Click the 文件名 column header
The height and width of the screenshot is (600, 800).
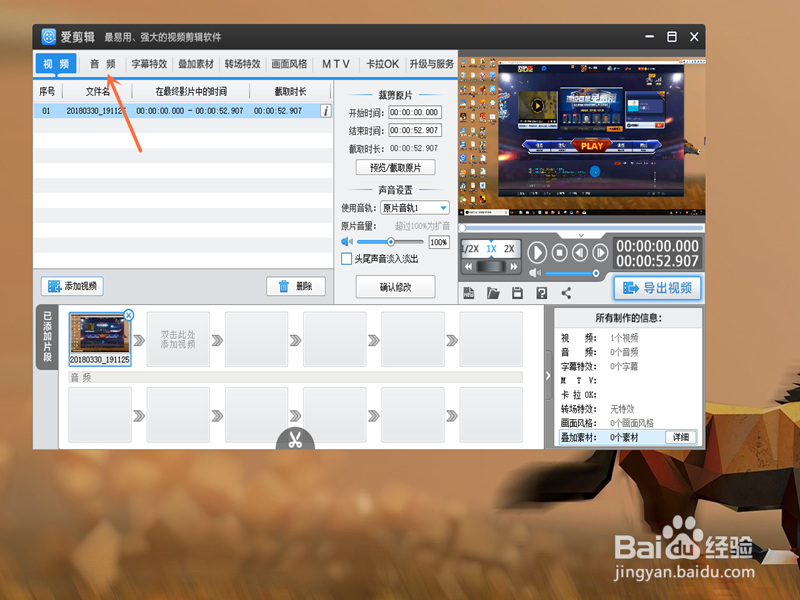[97, 91]
